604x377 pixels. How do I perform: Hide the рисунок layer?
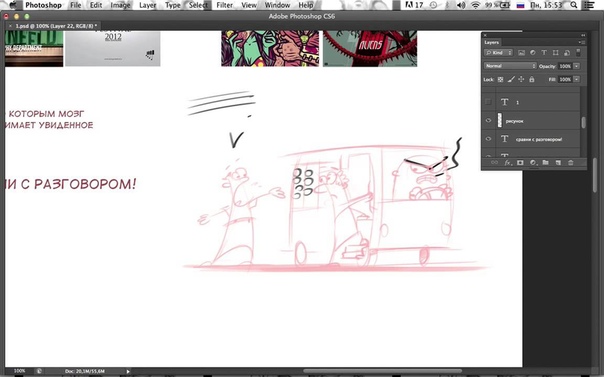point(488,121)
